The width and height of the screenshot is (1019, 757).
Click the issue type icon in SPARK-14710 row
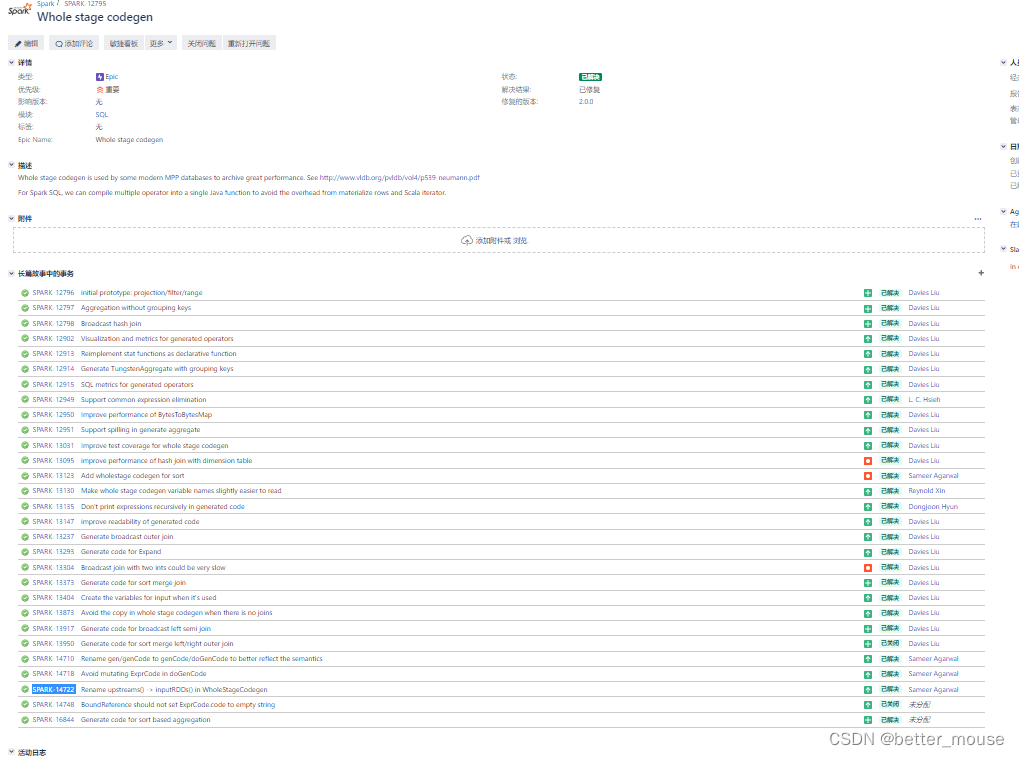tap(868, 659)
